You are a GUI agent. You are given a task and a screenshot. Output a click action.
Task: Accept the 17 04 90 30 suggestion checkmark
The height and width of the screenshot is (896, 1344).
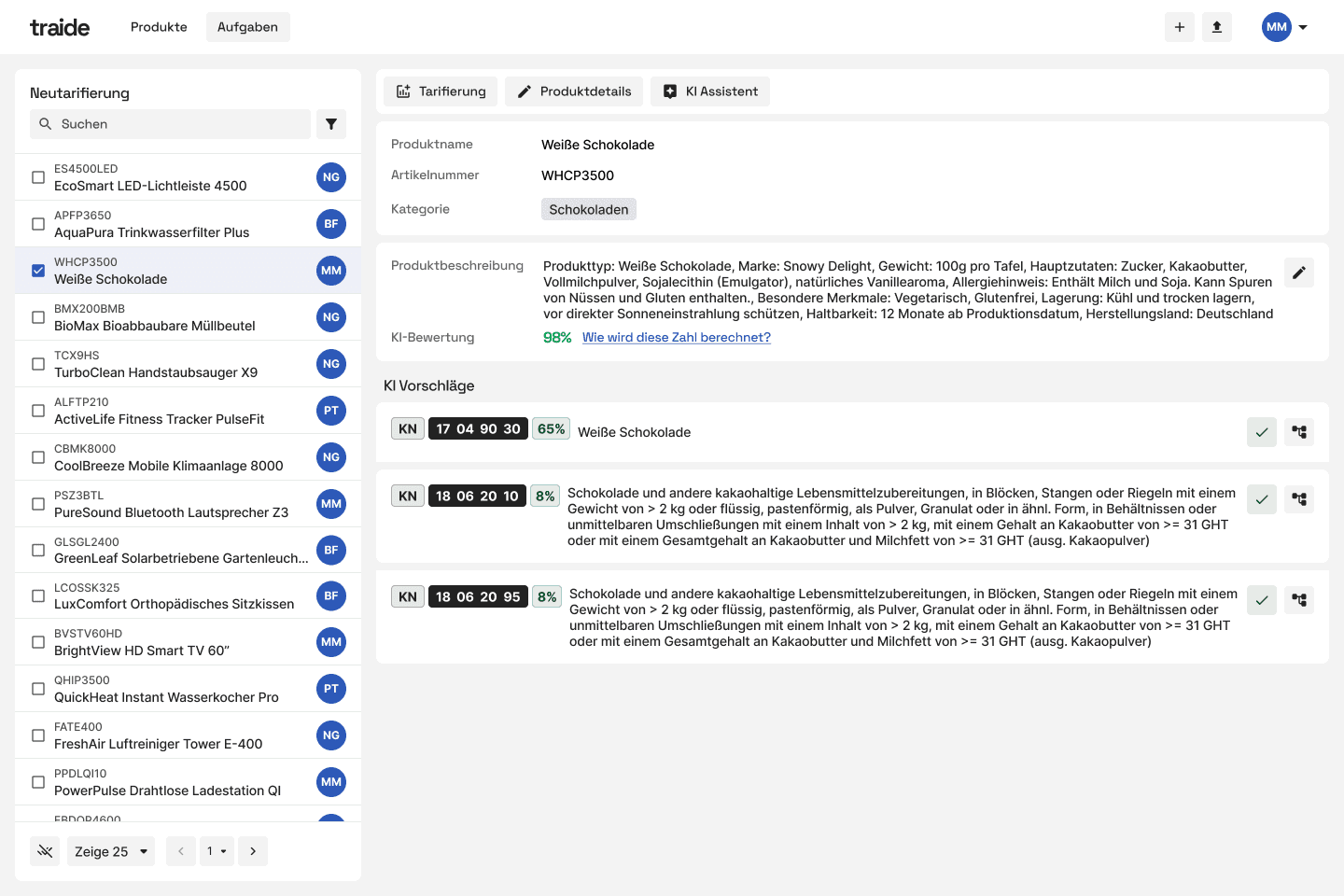[x=1262, y=432]
